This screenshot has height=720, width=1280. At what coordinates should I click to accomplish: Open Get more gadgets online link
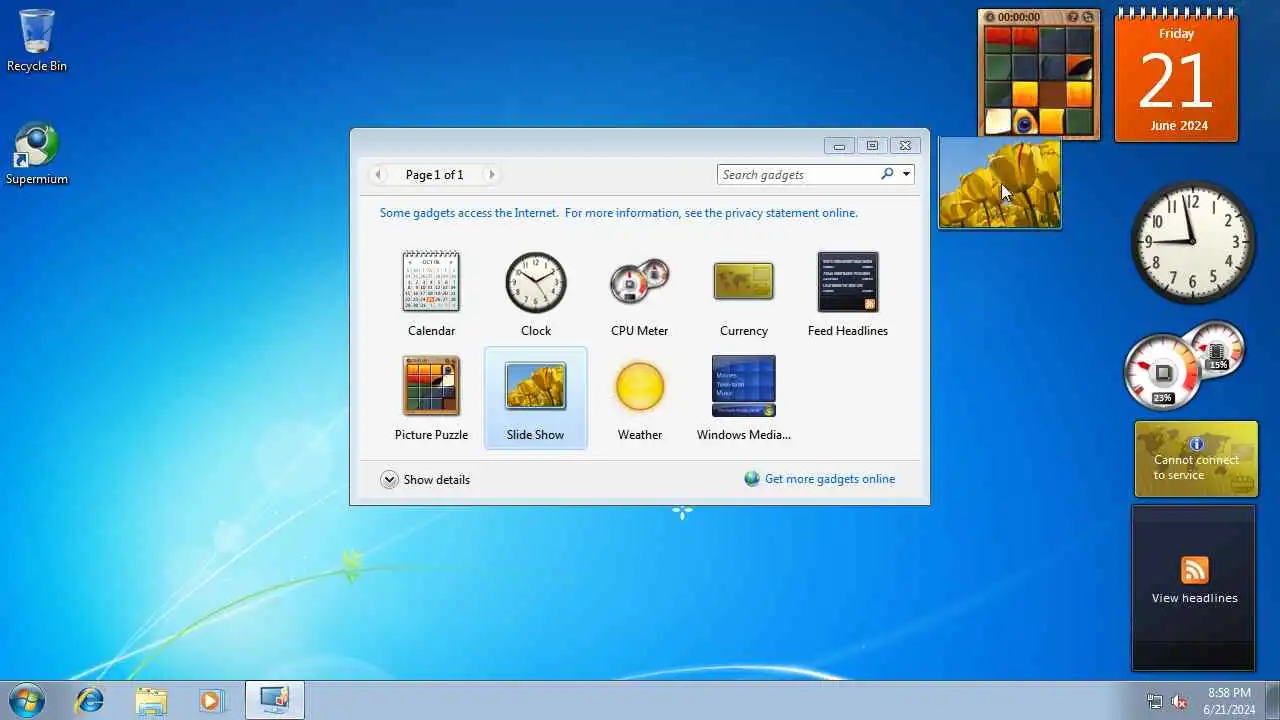[830, 479]
